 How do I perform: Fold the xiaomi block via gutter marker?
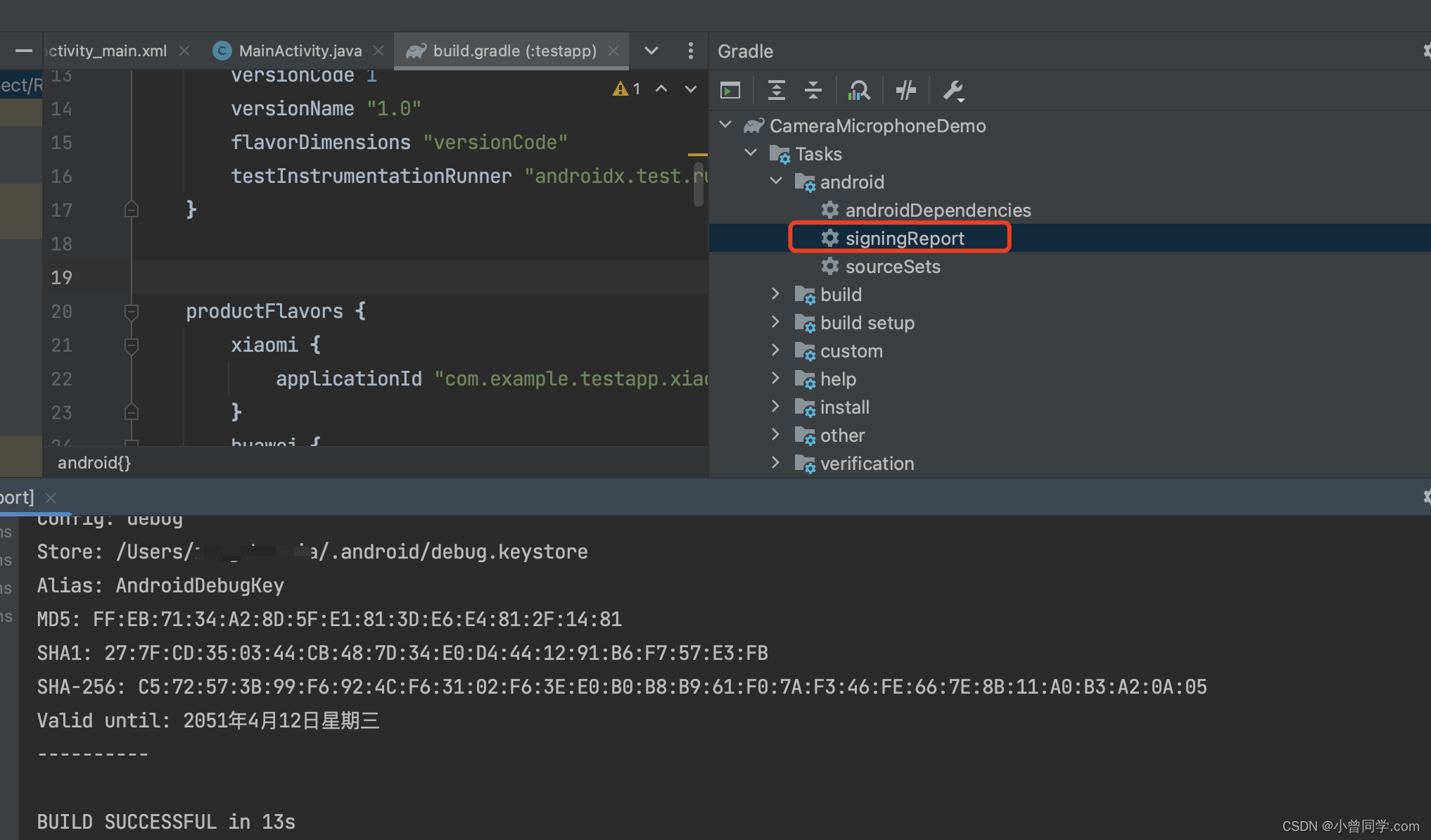click(x=131, y=345)
